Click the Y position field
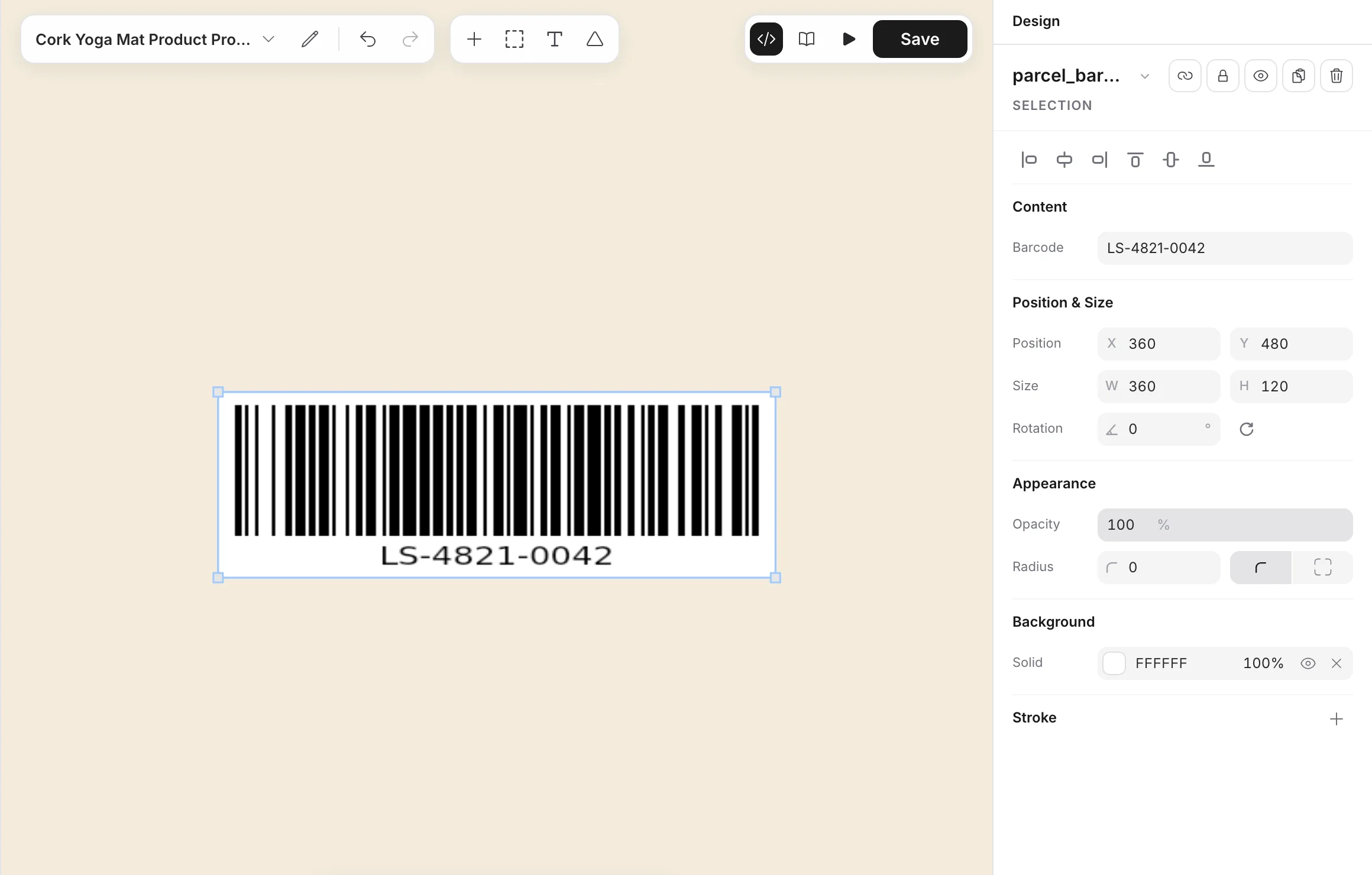 pyautogui.click(x=1292, y=344)
